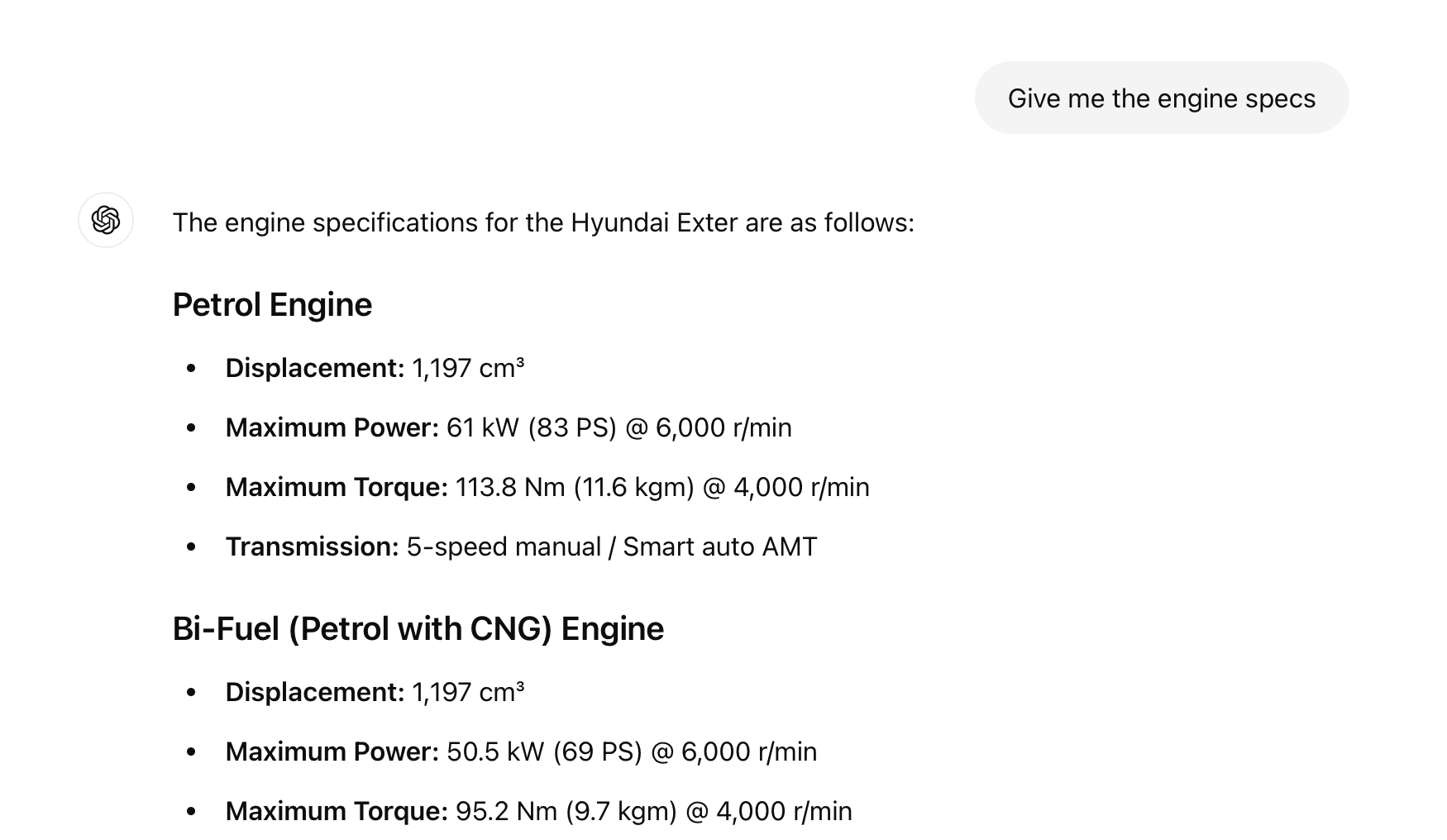Click the Displacement label under Bi-Fuel Engine
The image size is (1447, 840).
tap(314, 692)
